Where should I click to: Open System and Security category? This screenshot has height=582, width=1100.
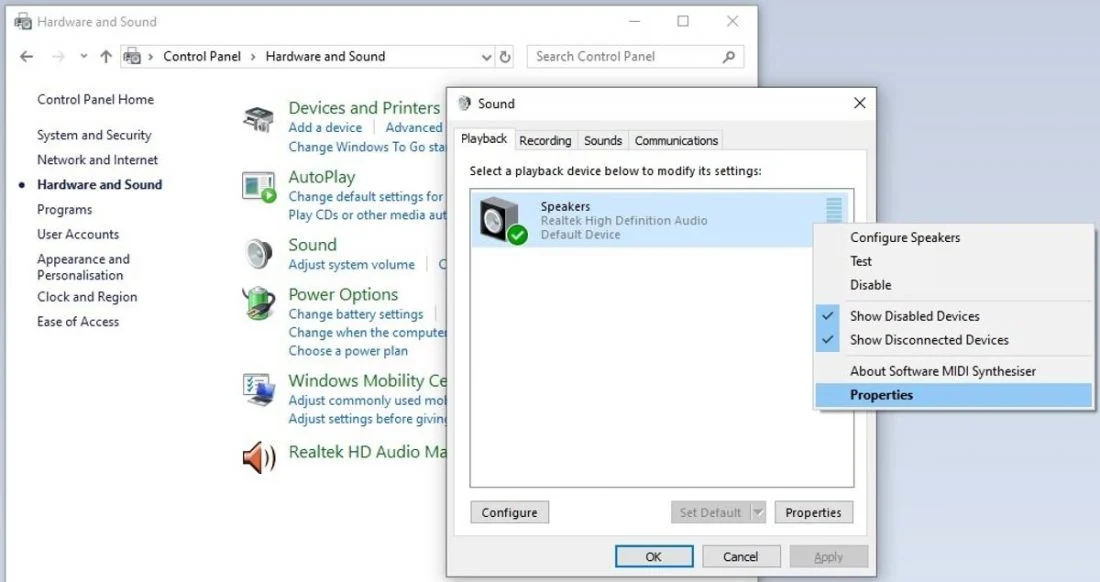tap(94, 135)
